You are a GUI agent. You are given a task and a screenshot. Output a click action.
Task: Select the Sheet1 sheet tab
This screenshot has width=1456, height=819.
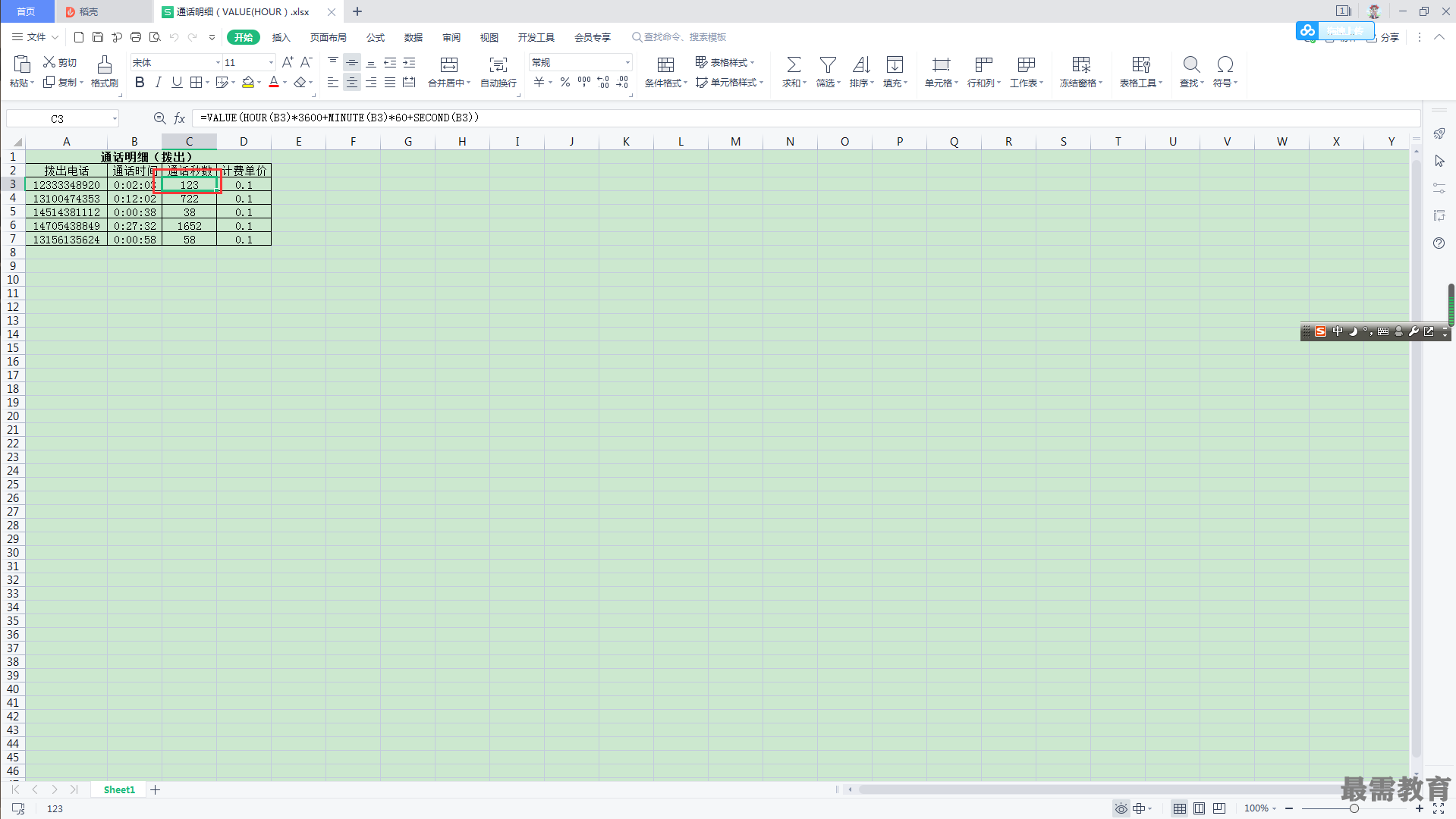[x=119, y=789]
